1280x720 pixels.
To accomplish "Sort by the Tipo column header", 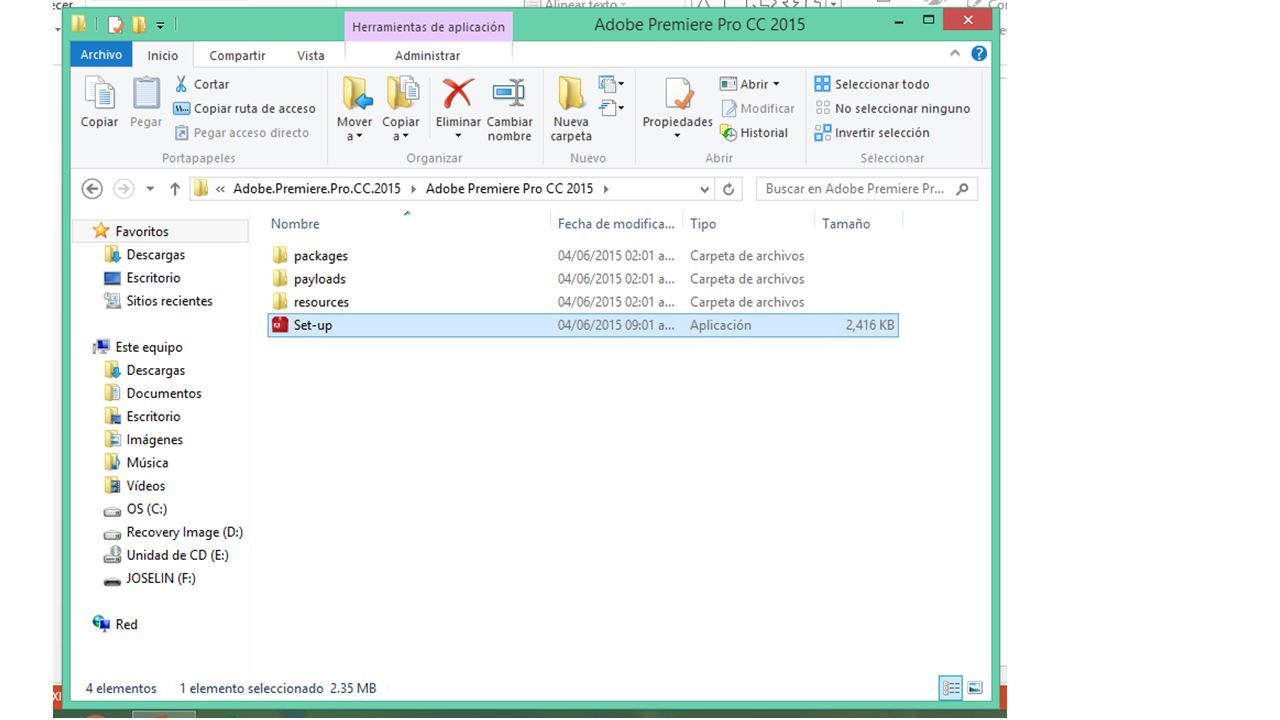I will tap(703, 224).
